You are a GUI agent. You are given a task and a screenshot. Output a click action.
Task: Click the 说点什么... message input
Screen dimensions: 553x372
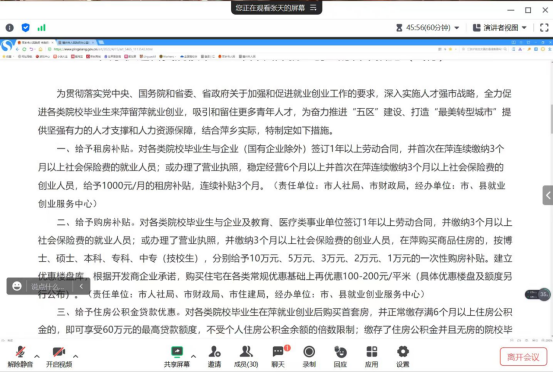tap(48, 286)
